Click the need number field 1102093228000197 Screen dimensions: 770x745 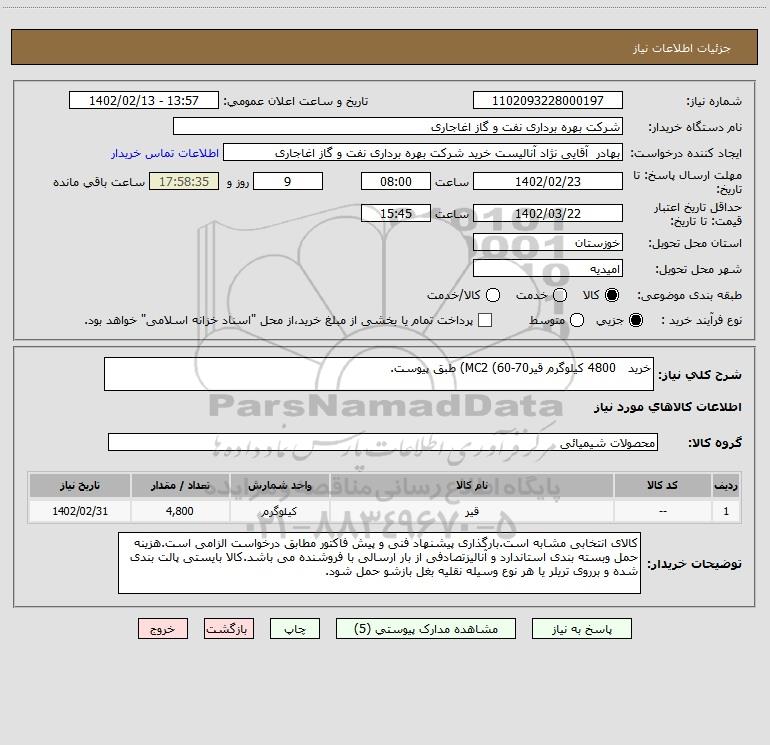(x=548, y=101)
